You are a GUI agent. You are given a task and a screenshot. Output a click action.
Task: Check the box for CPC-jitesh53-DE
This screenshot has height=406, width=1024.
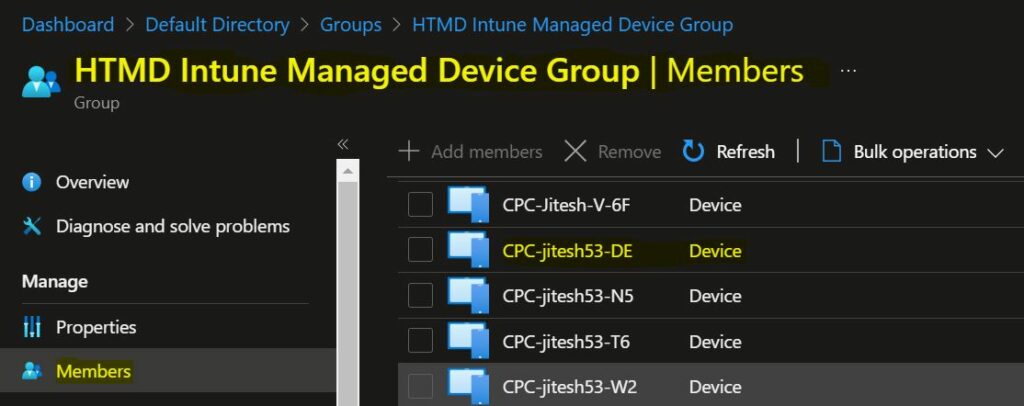(x=421, y=250)
